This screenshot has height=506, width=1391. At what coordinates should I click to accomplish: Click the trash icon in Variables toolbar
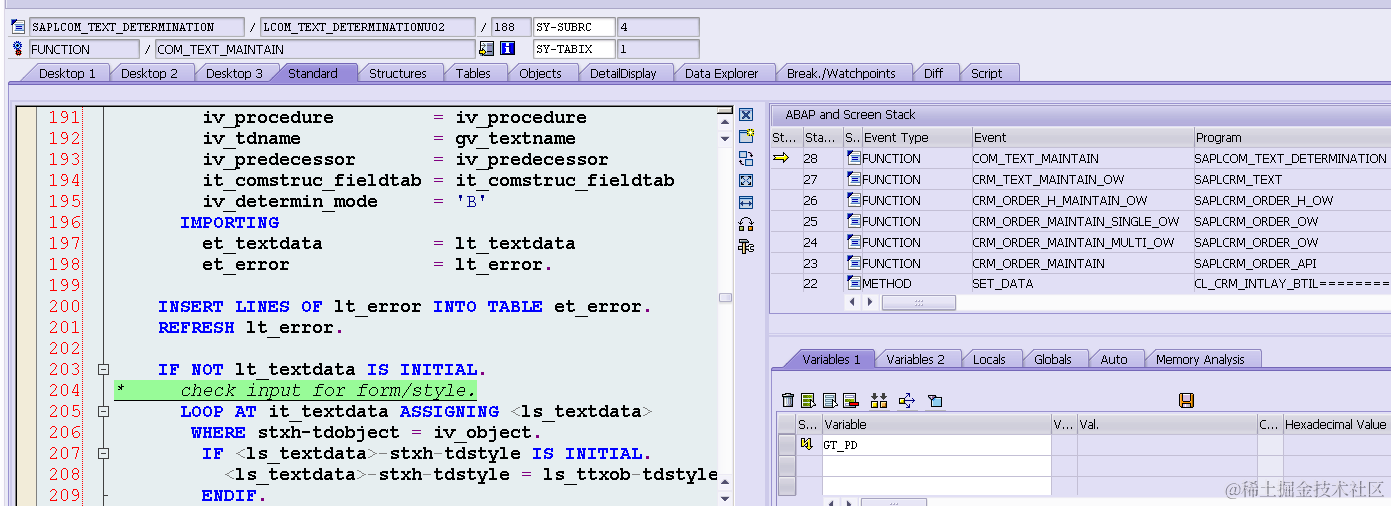coord(788,400)
